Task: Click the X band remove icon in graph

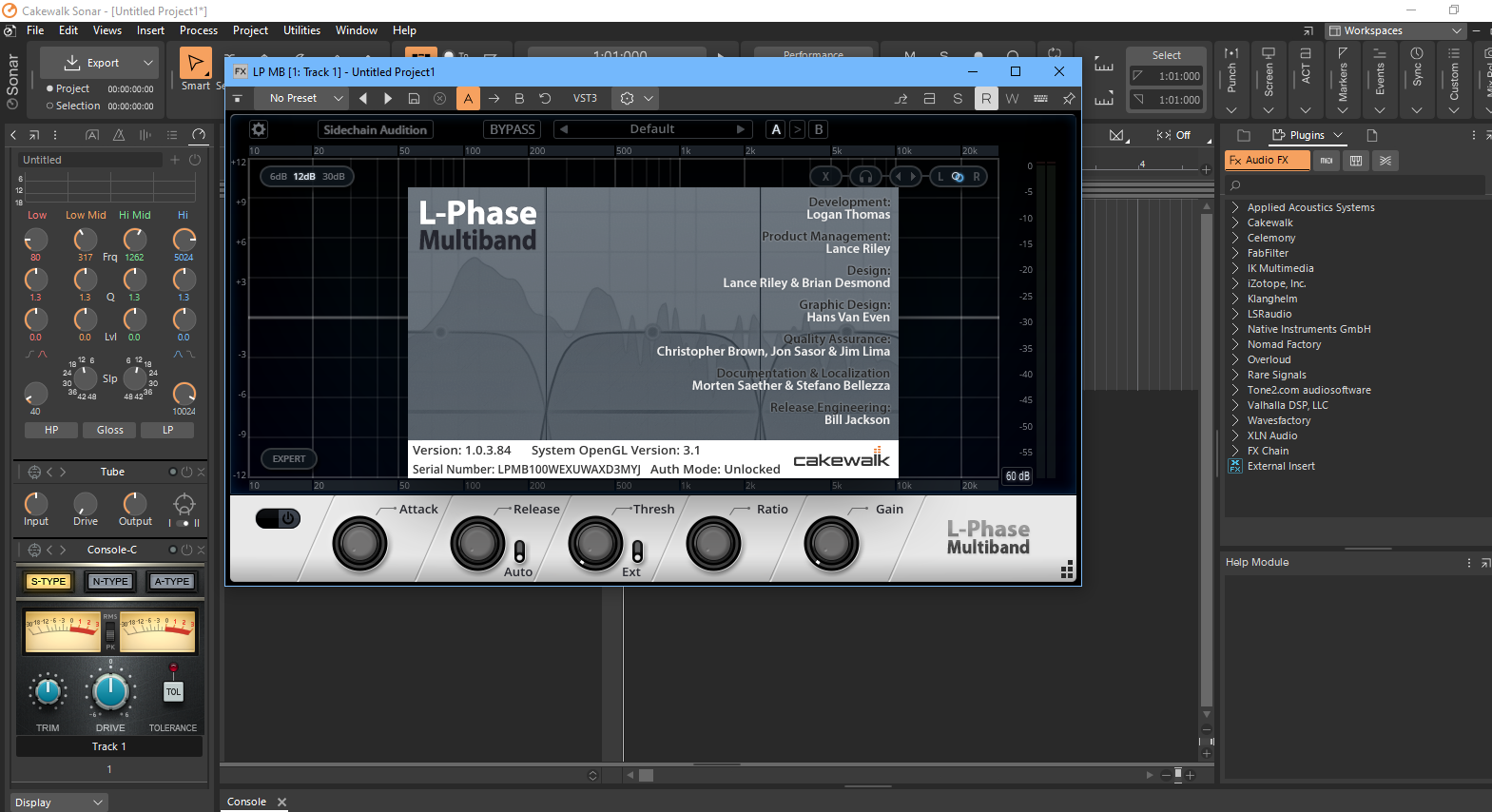Action: (825, 177)
